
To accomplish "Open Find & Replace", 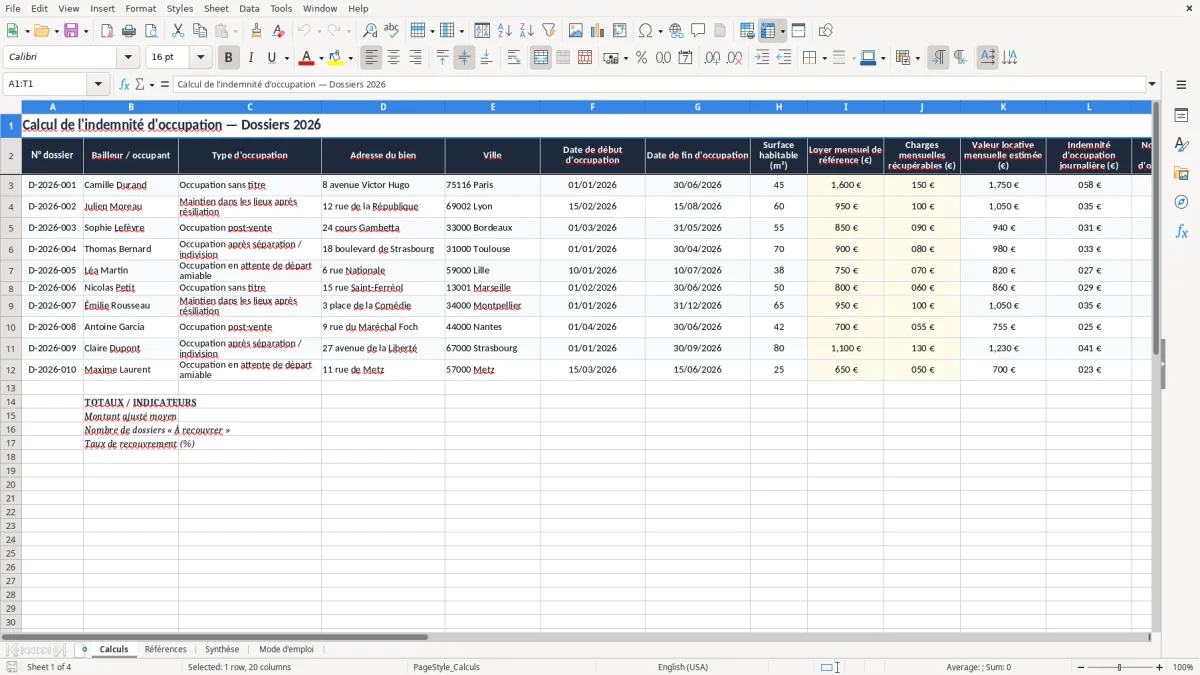I will click(x=370, y=31).
